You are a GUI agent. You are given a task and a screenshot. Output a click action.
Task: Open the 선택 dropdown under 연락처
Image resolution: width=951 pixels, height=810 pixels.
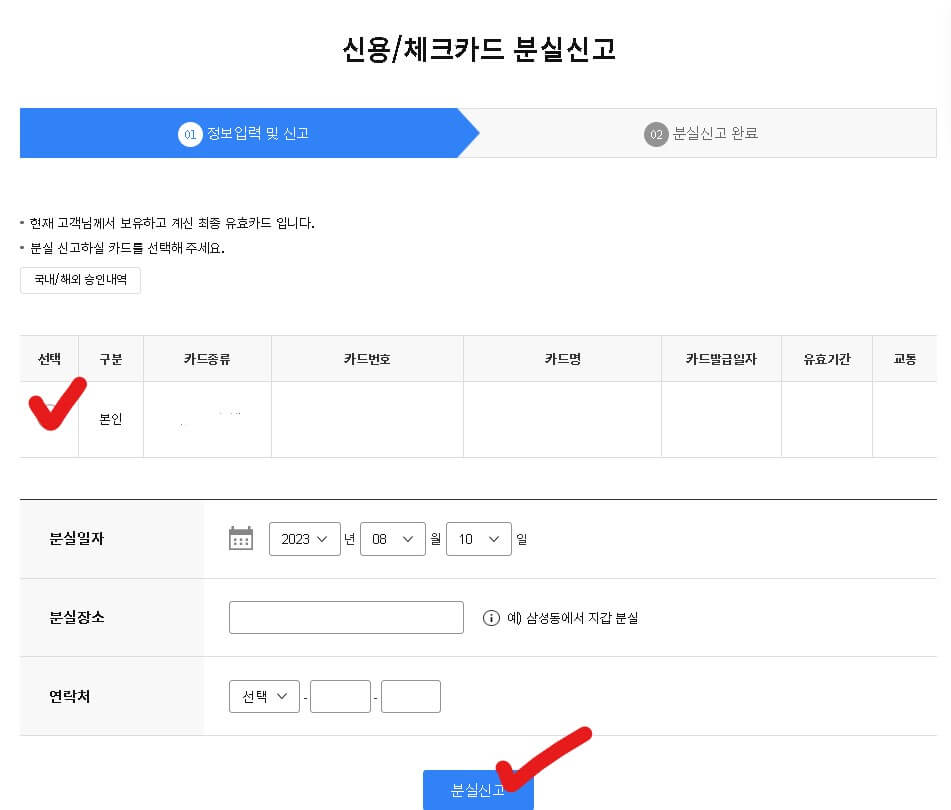coord(263,696)
